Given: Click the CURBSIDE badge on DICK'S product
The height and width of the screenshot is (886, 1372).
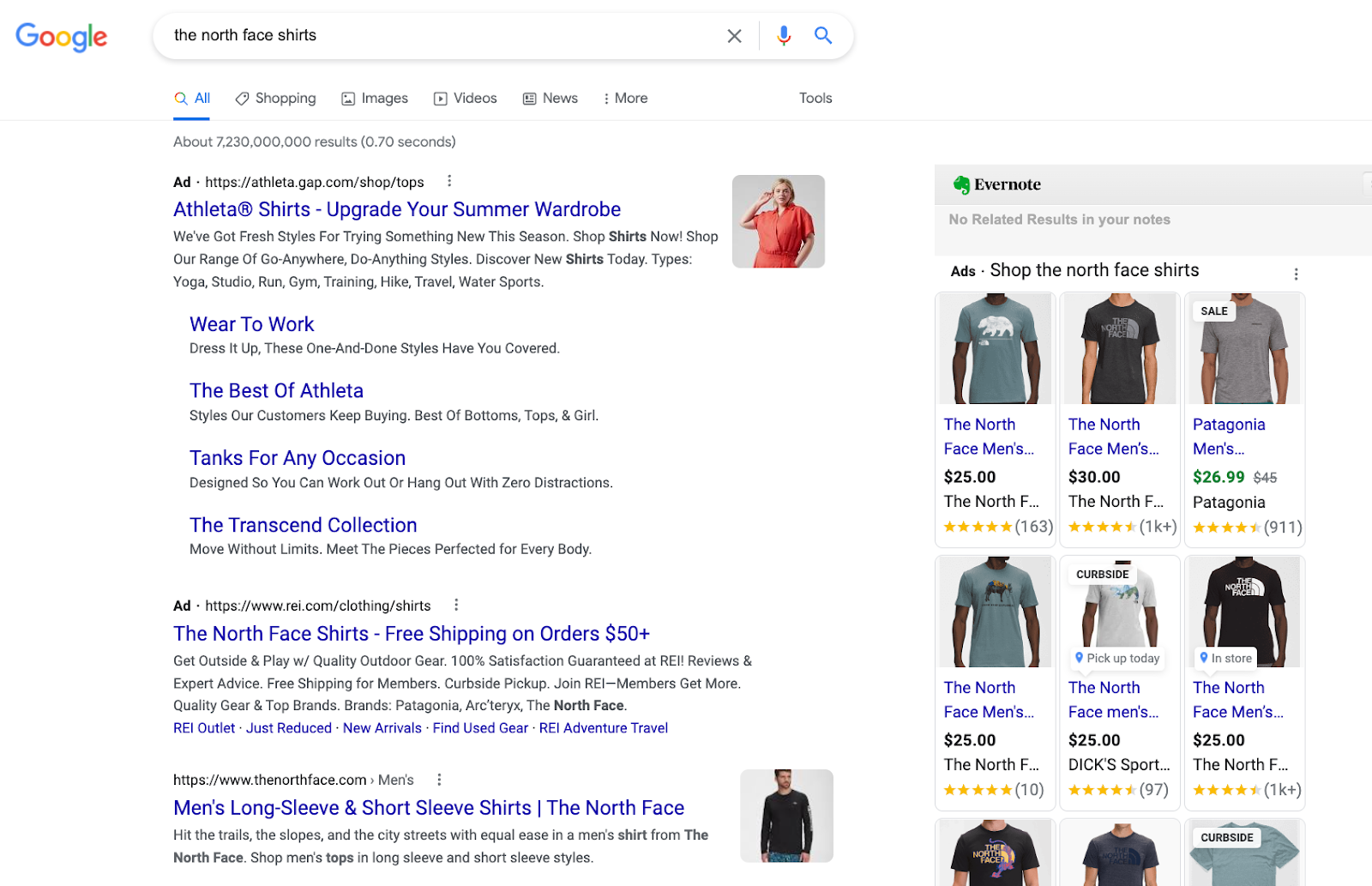Looking at the screenshot, I should [x=1103, y=575].
